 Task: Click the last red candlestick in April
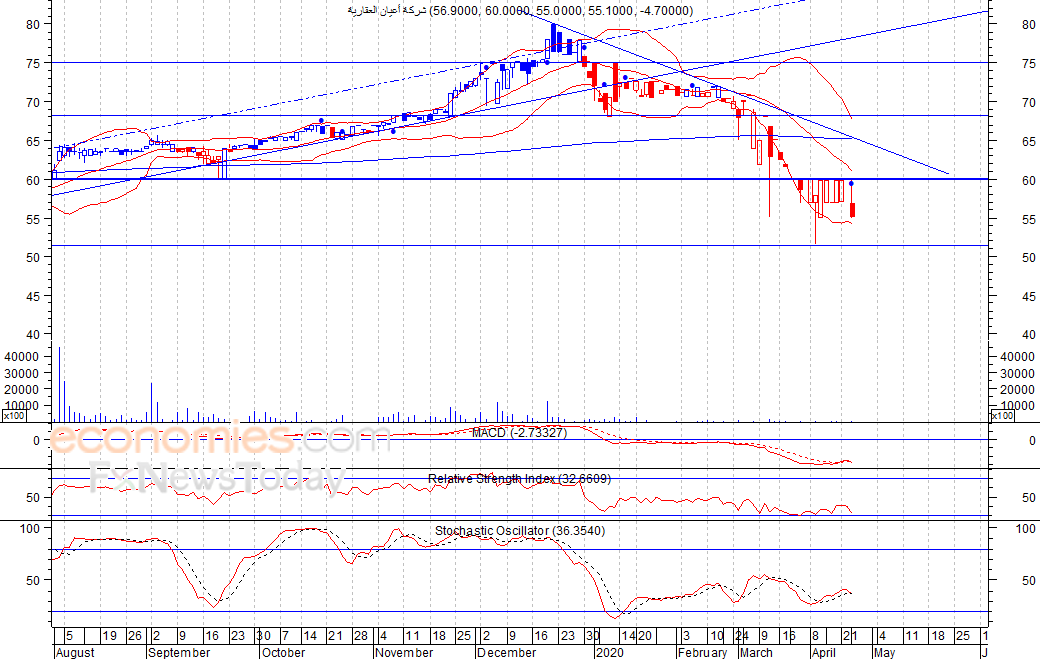point(852,210)
